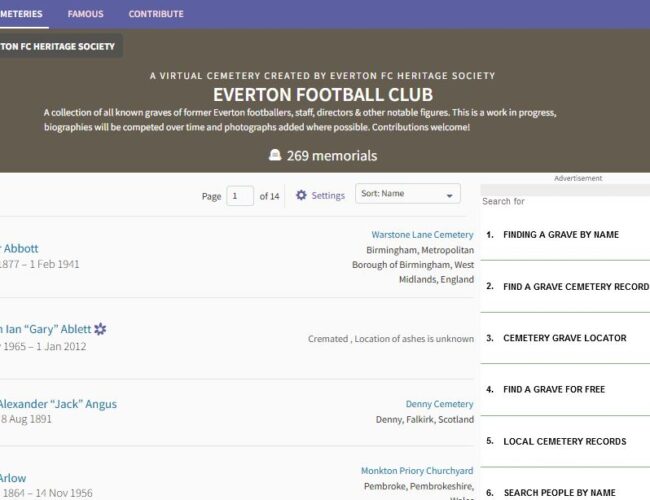Click ad link Finding a Grave by Name
The width and height of the screenshot is (650, 500).
click(560, 235)
